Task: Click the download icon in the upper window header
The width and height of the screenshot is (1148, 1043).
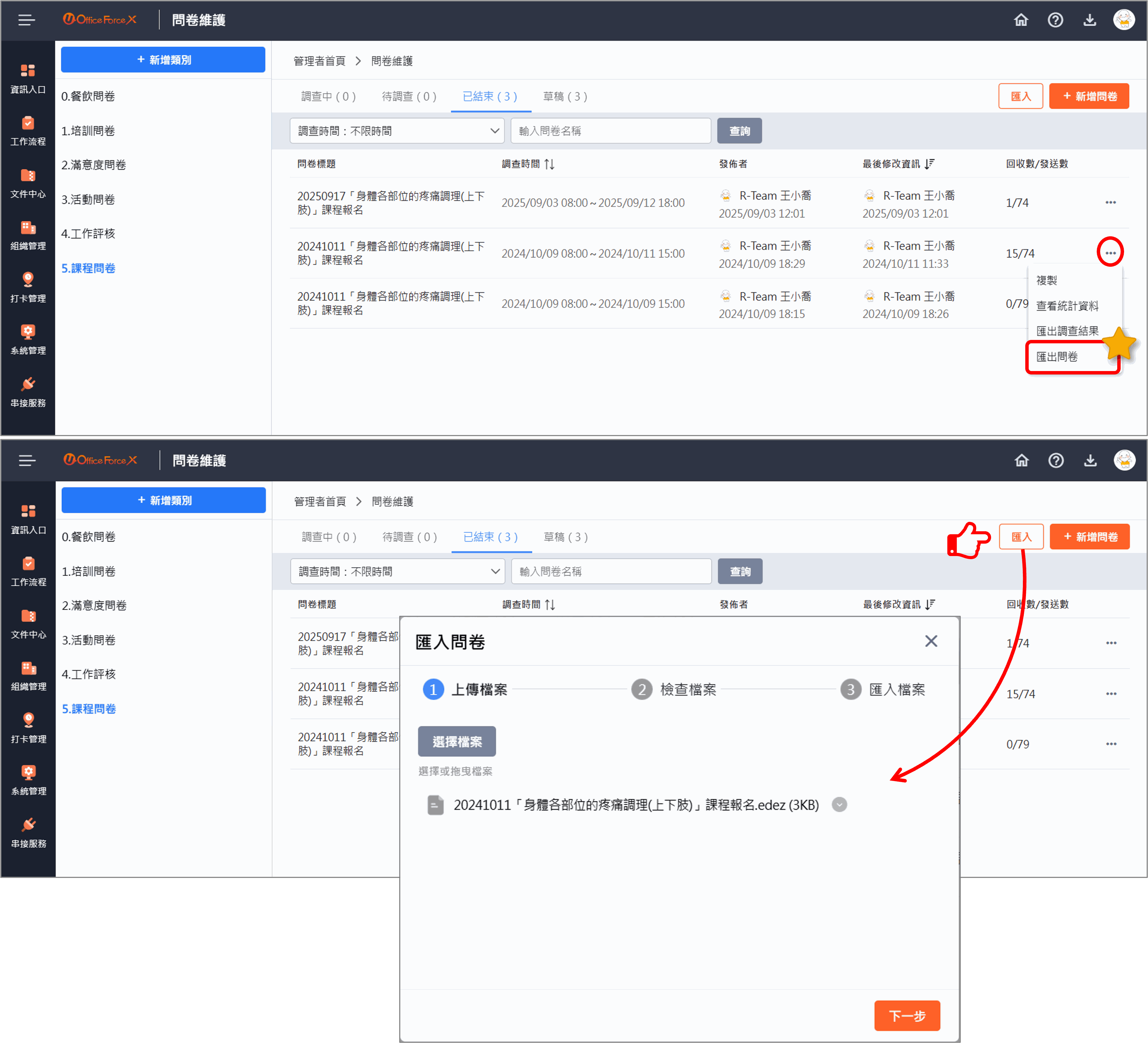Action: (x=1089, y=20)
